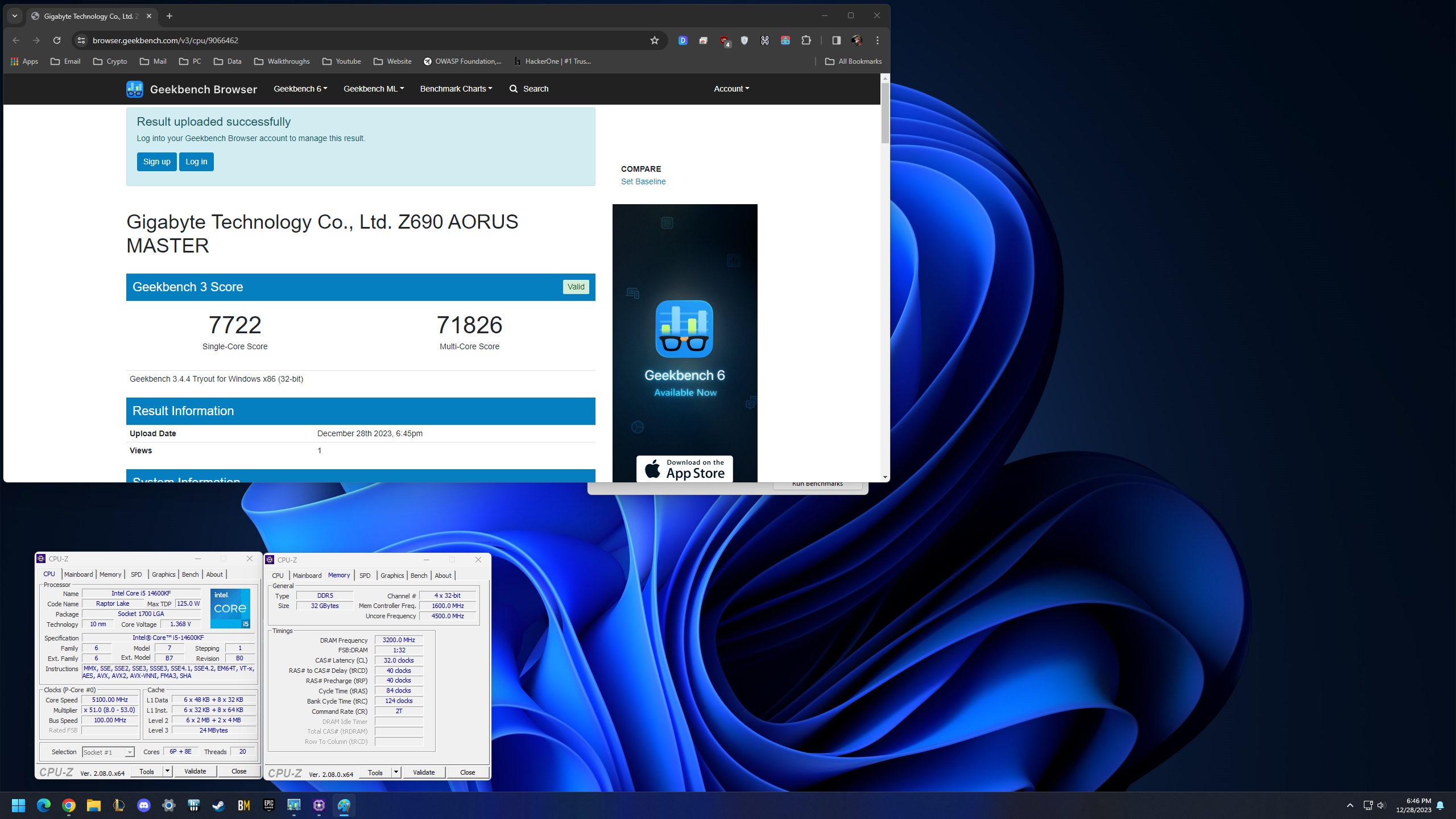
Task: Open the Account dropdown menu
Action: click(731, 89)
